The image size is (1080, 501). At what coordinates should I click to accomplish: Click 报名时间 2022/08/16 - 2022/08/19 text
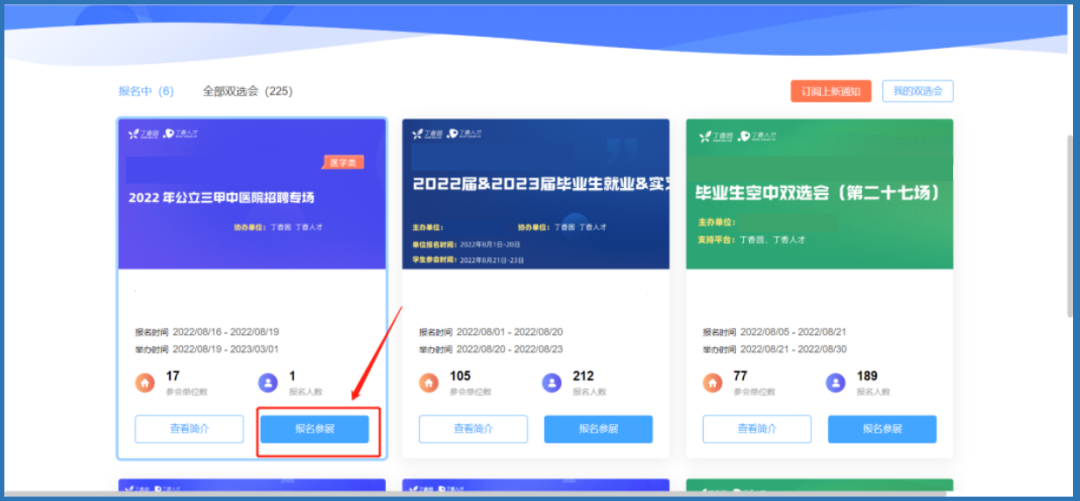207,331
